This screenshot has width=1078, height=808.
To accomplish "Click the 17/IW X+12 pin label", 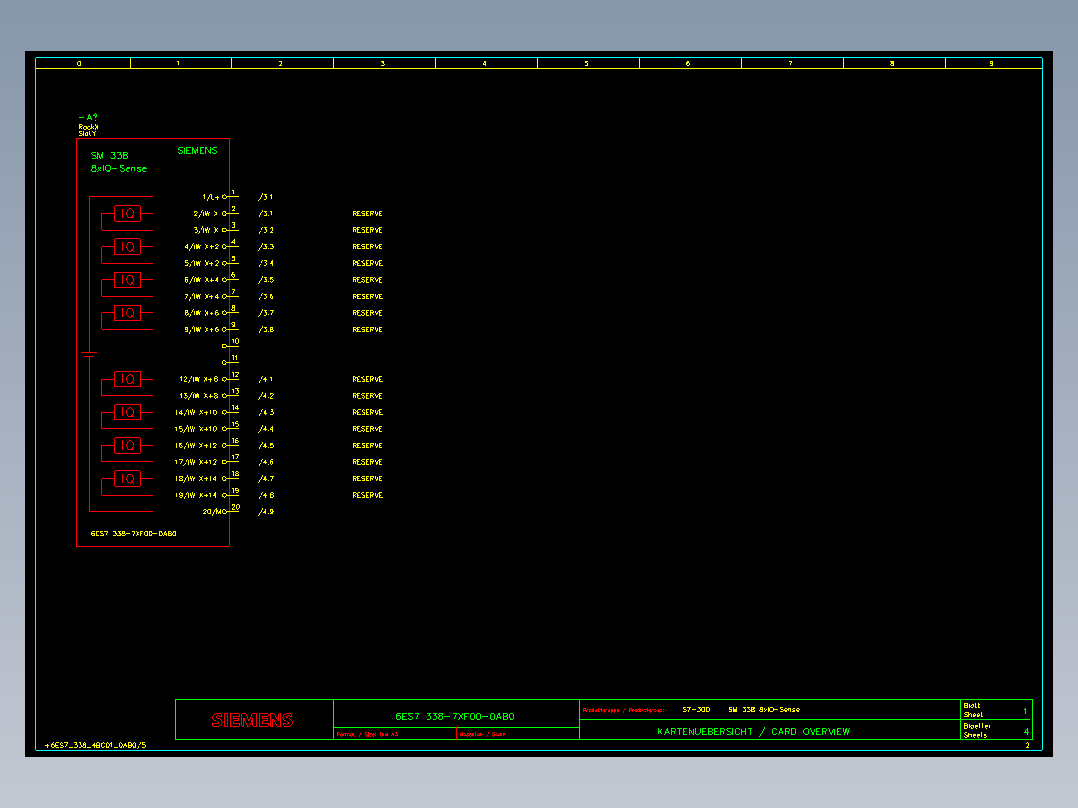I will tap(196, 462).
